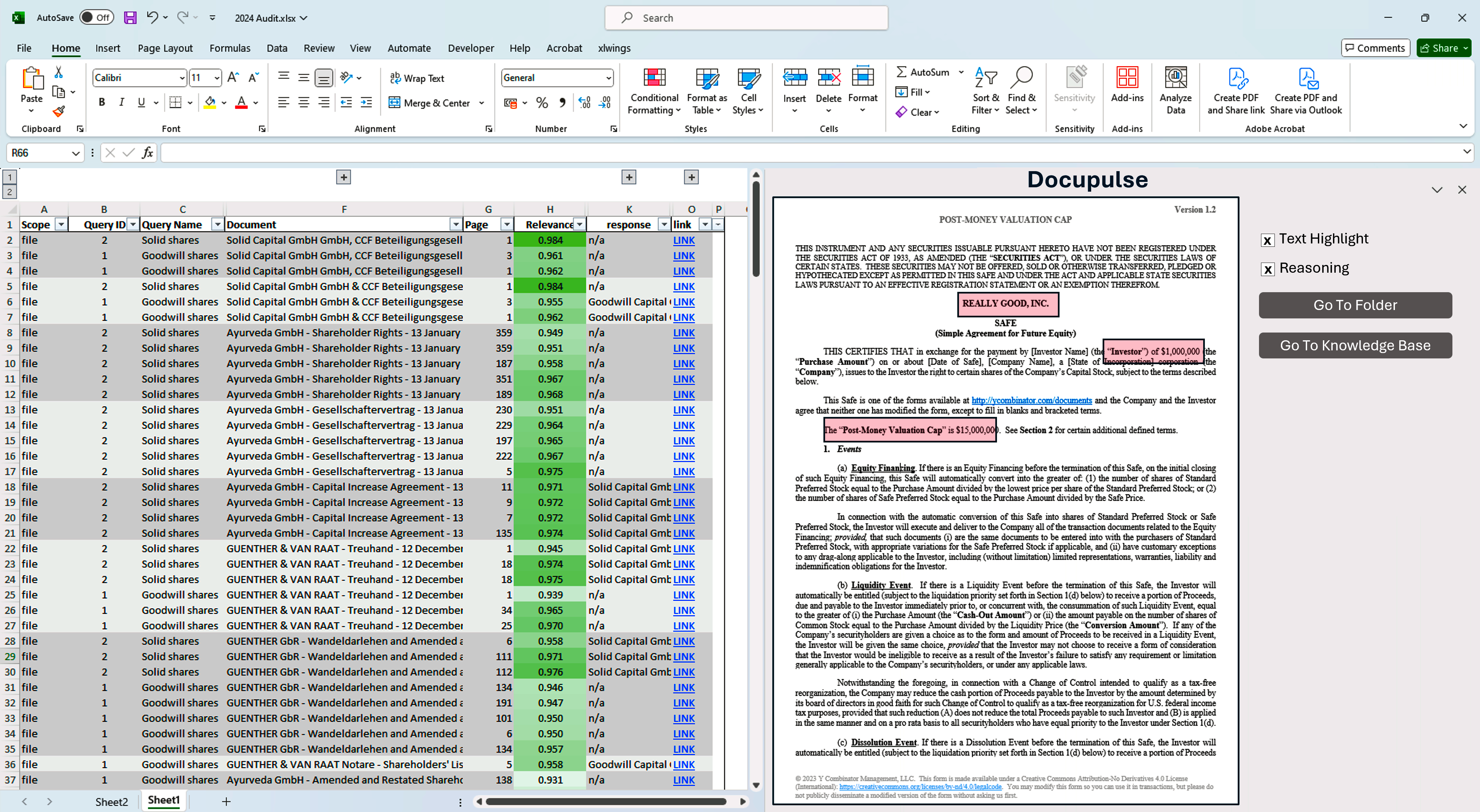Open the Fill Color yellow swatch
Viewport: 1480px width, 812px height.
click(210, 103)
